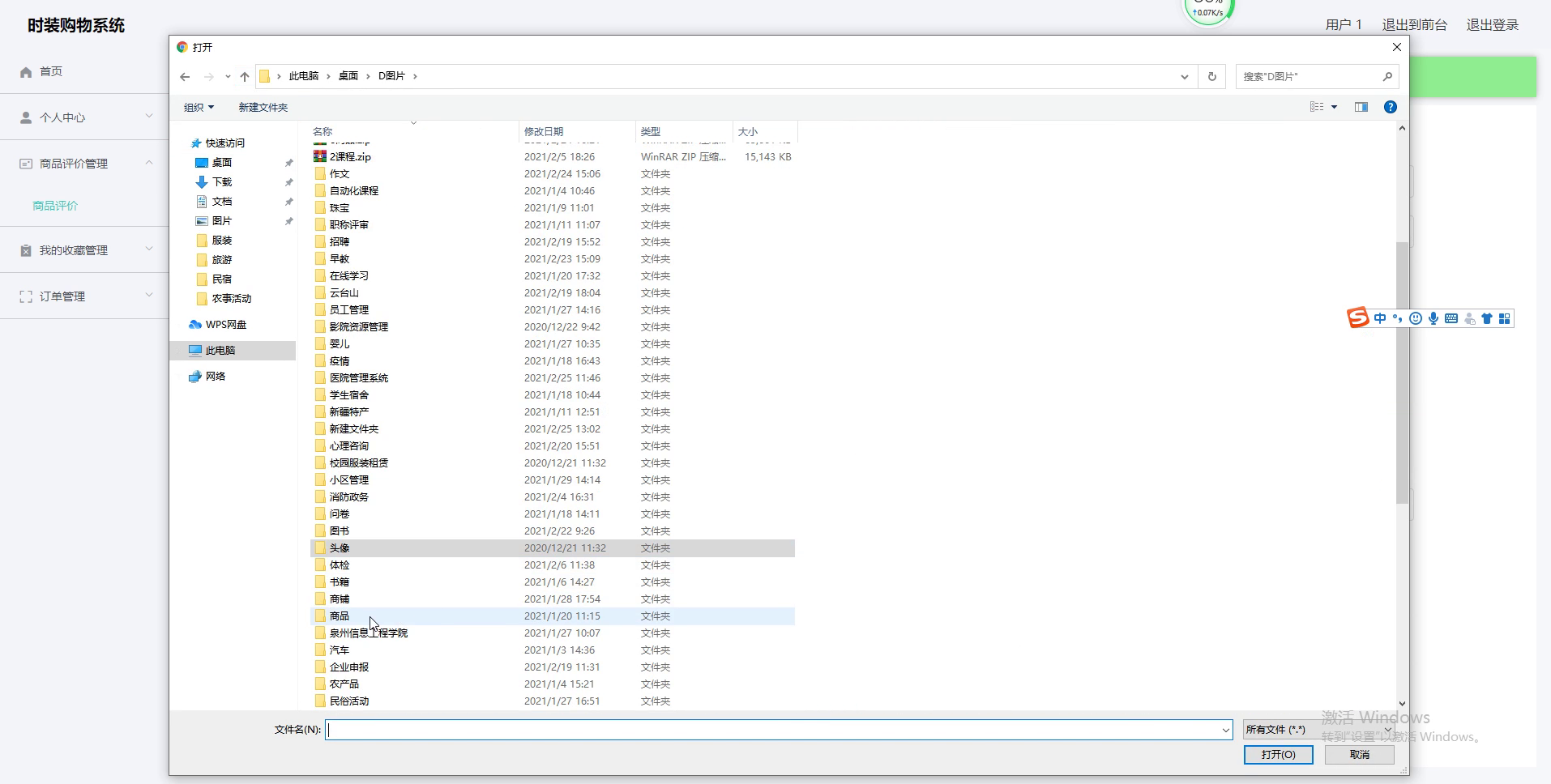Open view options dropdown arrow
This screenshot has width=1551, height=784.
coord(1334,107)
